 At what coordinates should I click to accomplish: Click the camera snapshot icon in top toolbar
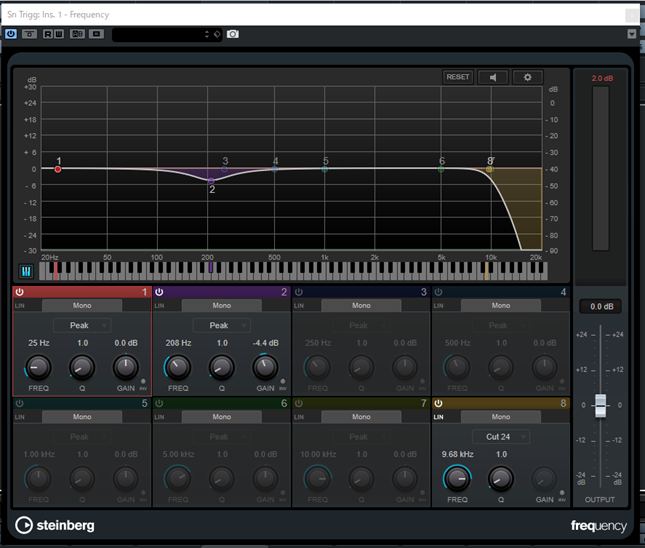[x=233, y=34]
